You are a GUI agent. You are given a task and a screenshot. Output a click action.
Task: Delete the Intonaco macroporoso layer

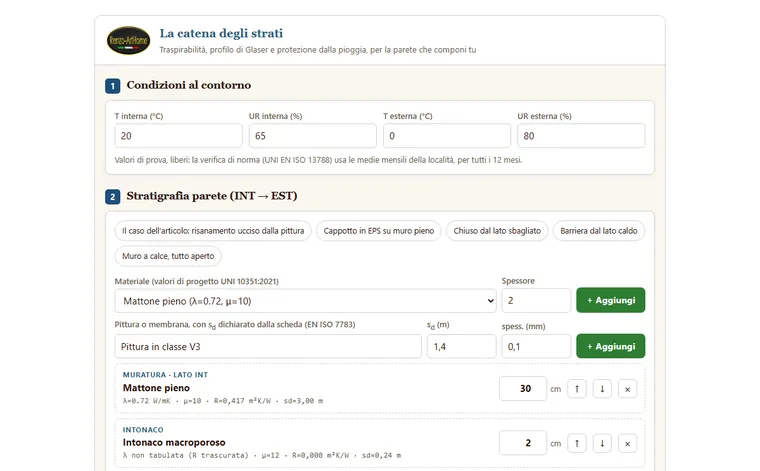(627, 443)
